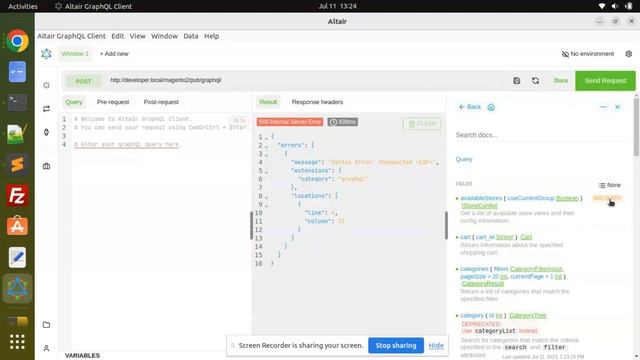The height and width of the screenshot is (360, 640).
Task: Open the account user icon
Action: point(47,348)
